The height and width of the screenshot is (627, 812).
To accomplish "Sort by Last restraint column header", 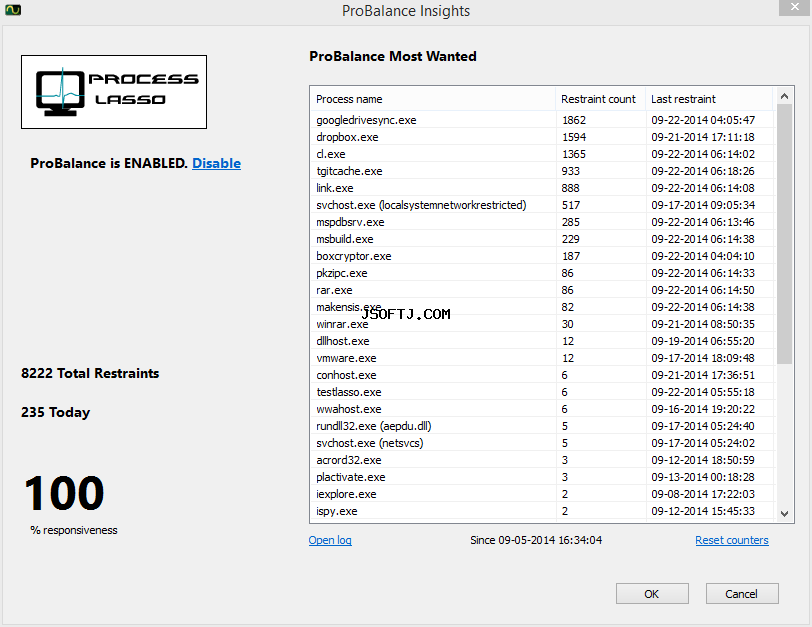I will pos(709,99).
